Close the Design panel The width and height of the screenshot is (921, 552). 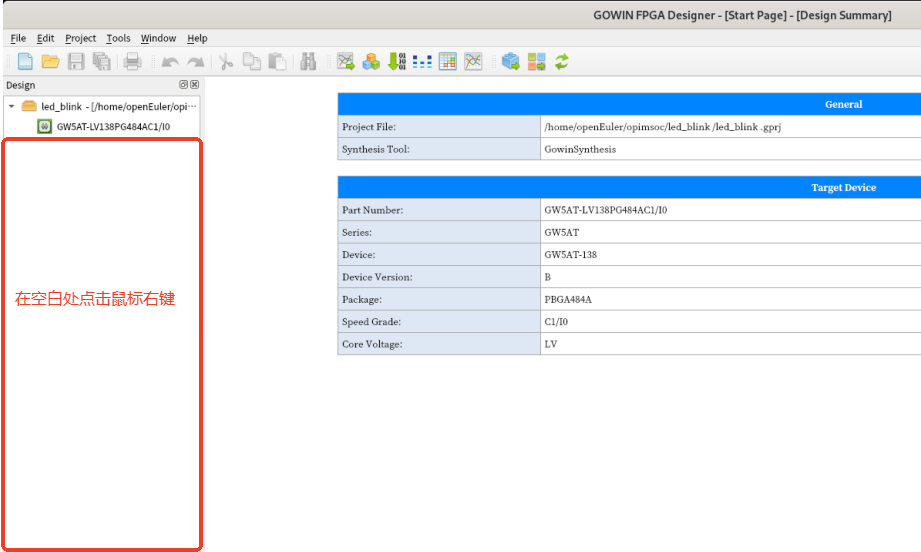click(x=194, y=85)
